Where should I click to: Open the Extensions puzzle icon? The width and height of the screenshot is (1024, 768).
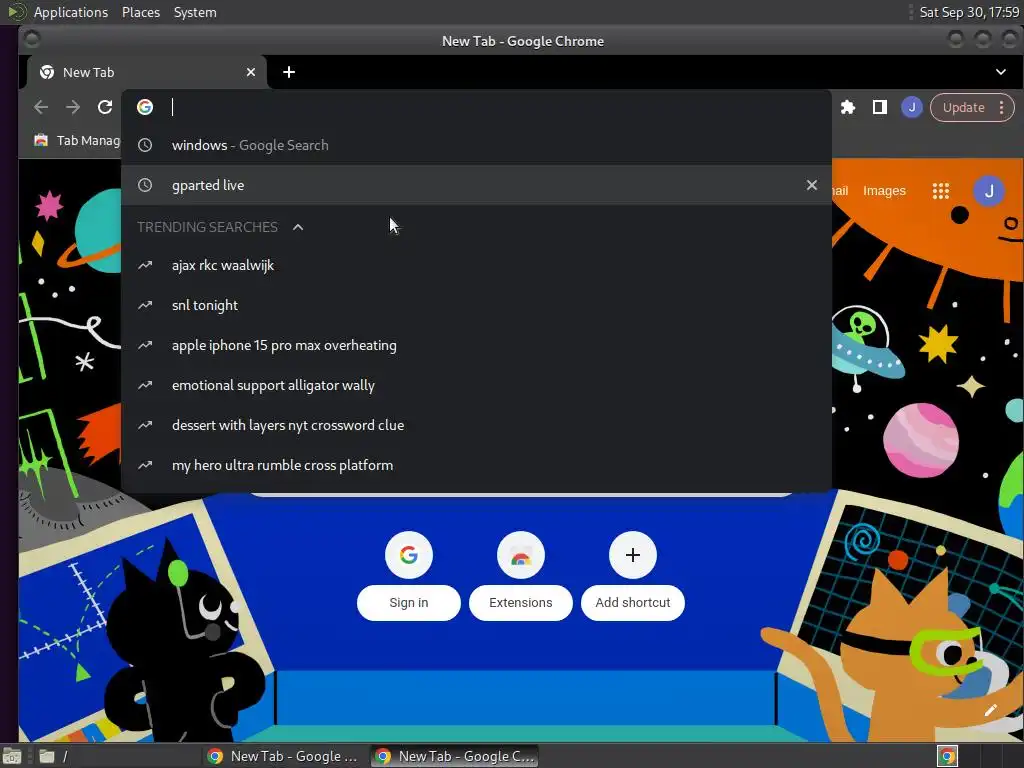[848, 107]
